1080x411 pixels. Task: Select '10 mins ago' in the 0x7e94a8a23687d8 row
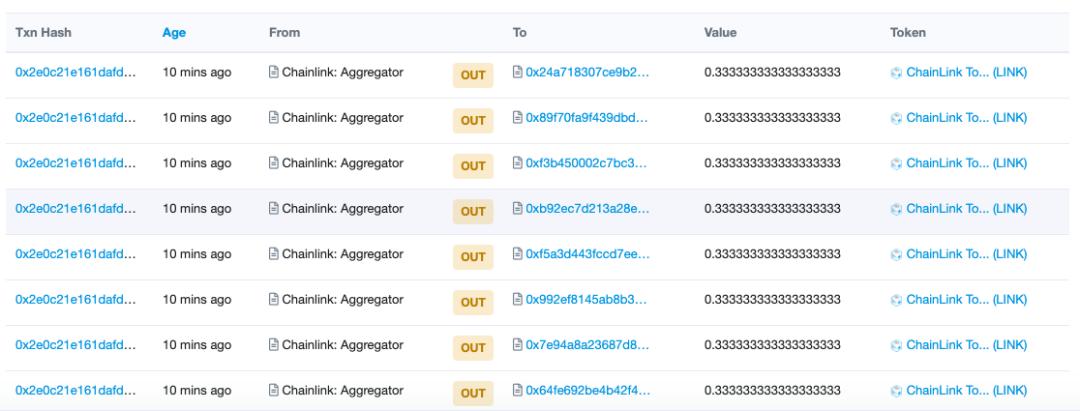click(x=197, y=344)
